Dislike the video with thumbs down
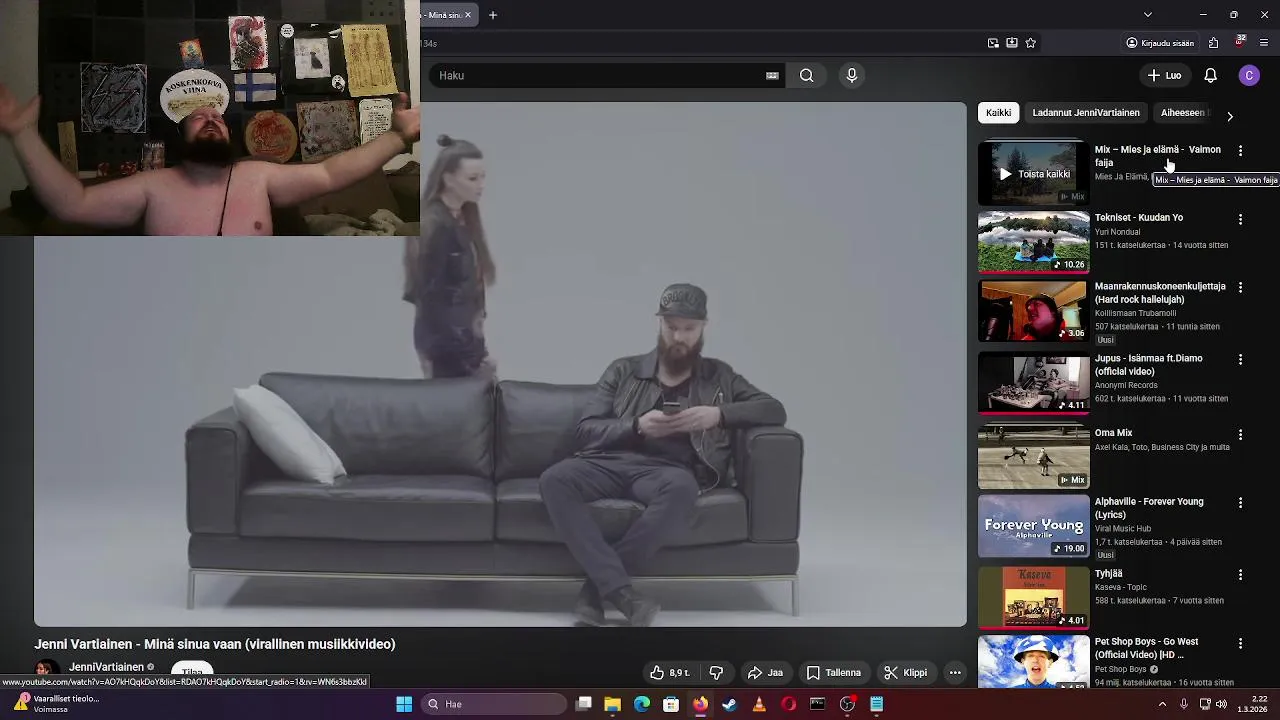Image resolution: width=1280 pixels, height=720 pixels. click(x=716, y=673)
